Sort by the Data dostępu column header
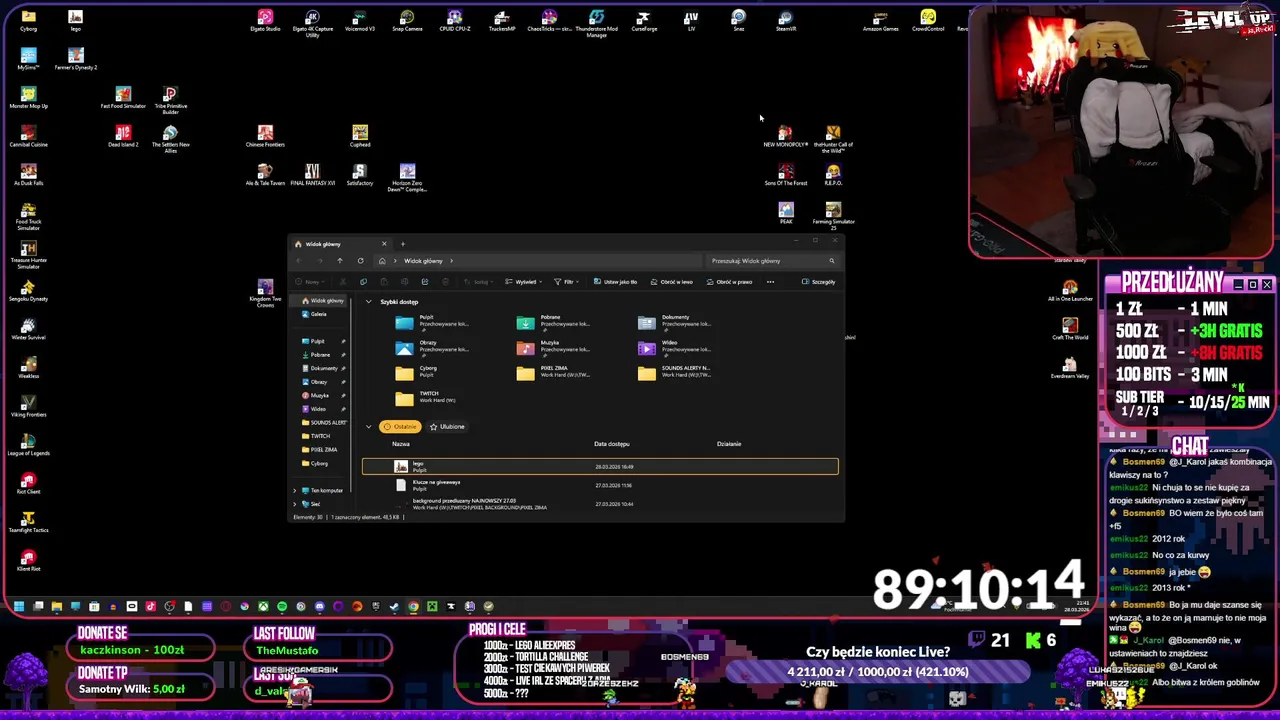Image resolution: width=1280 pixels, height=720 pixels. (x=611, y=444)
